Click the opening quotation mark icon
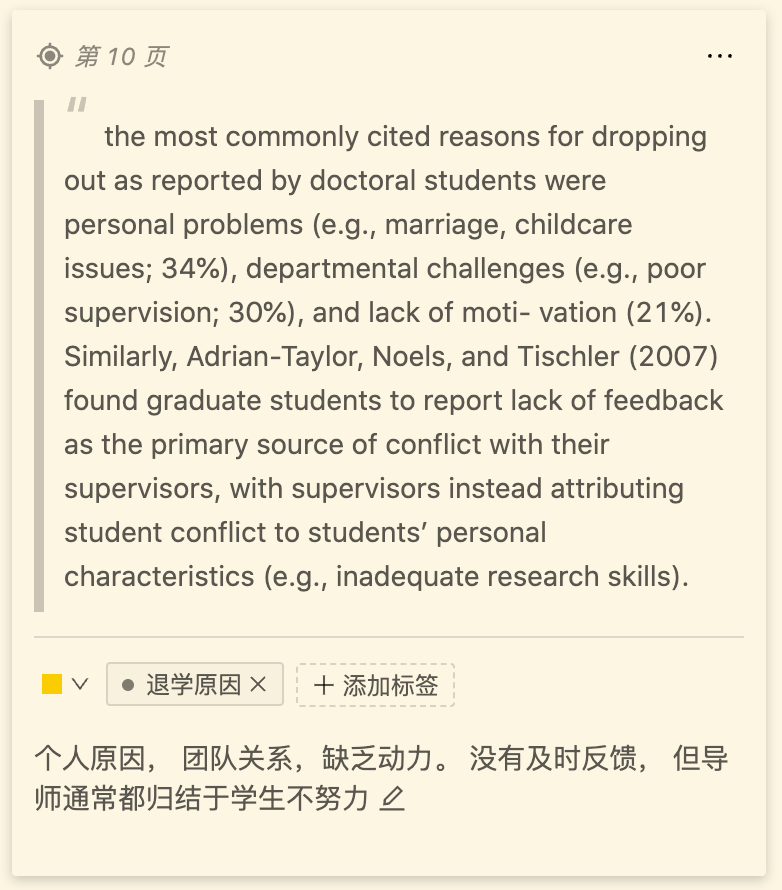The width and height of the screenshot is (782, 890). (77, 104)
